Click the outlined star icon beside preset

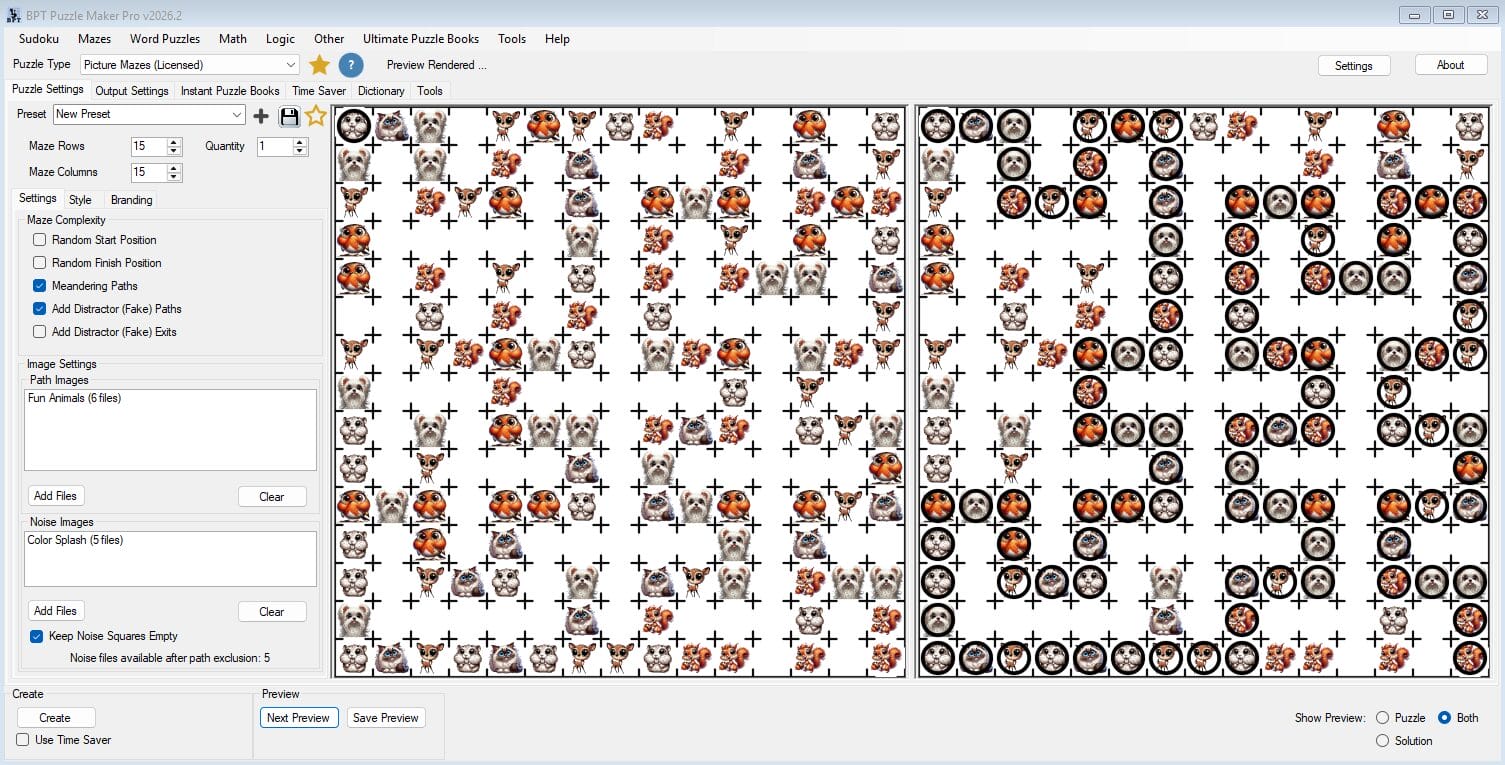[x=316, y=116]
